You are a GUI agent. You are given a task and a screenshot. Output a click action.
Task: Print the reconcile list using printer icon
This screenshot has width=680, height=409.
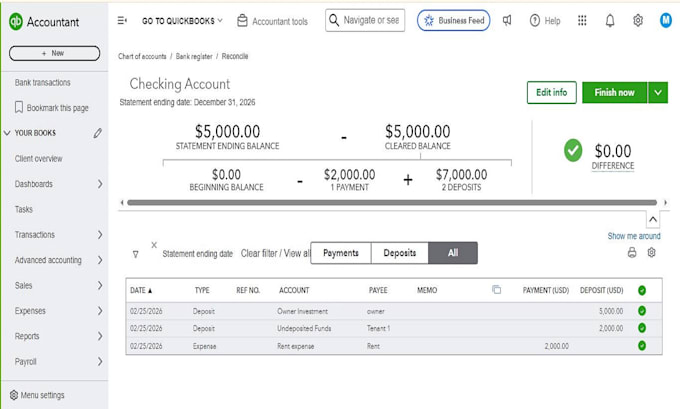pos(632,252)
